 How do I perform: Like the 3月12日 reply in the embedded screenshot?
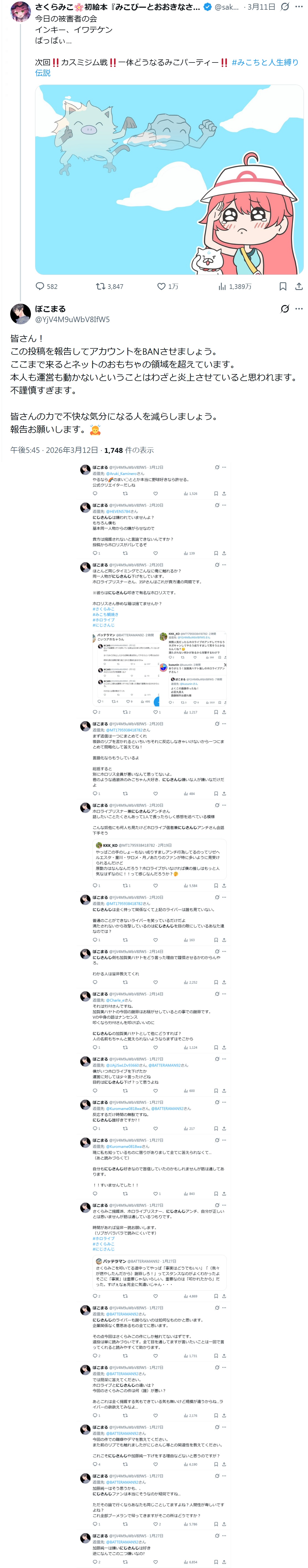155,494
